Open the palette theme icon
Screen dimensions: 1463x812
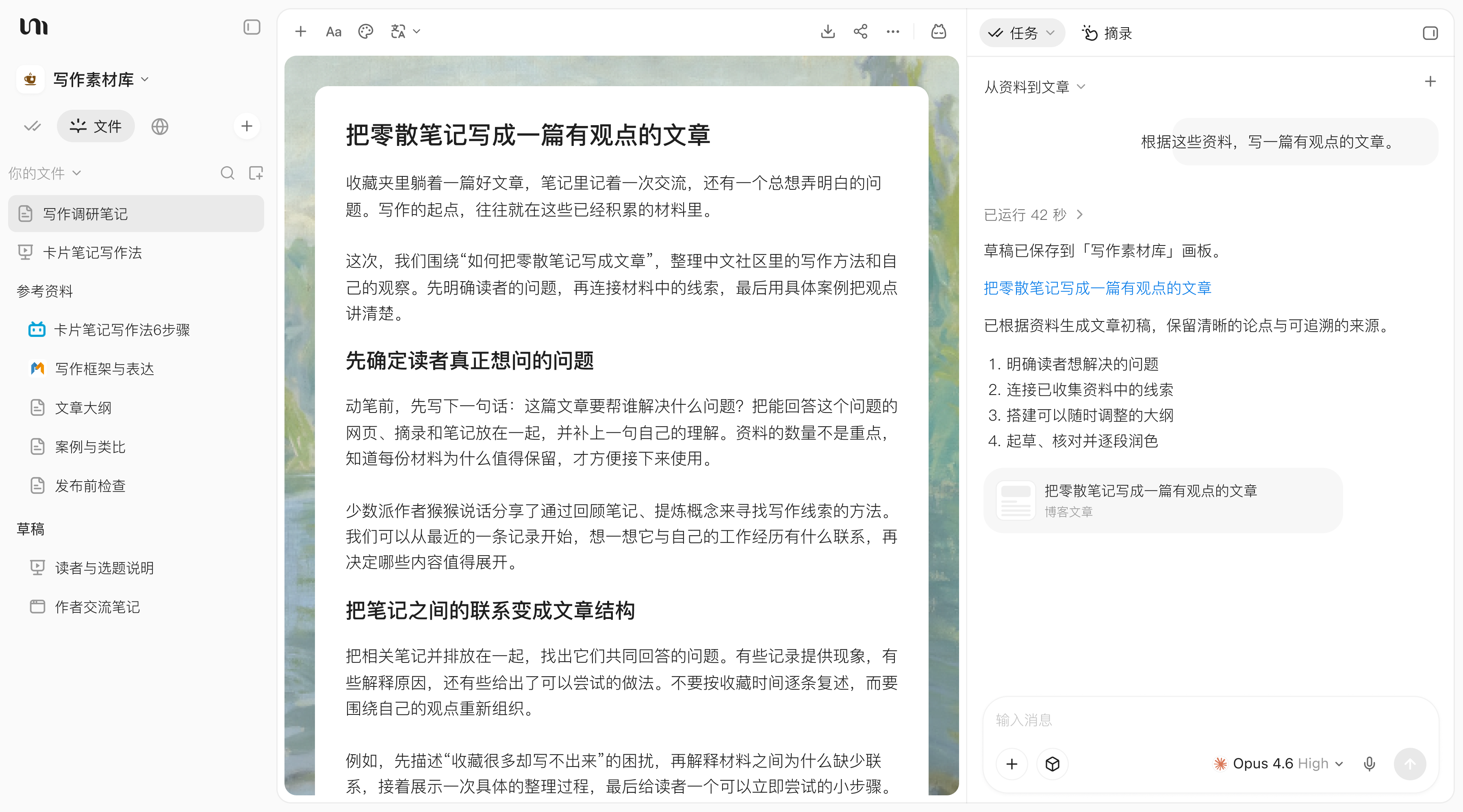(366, 32)
